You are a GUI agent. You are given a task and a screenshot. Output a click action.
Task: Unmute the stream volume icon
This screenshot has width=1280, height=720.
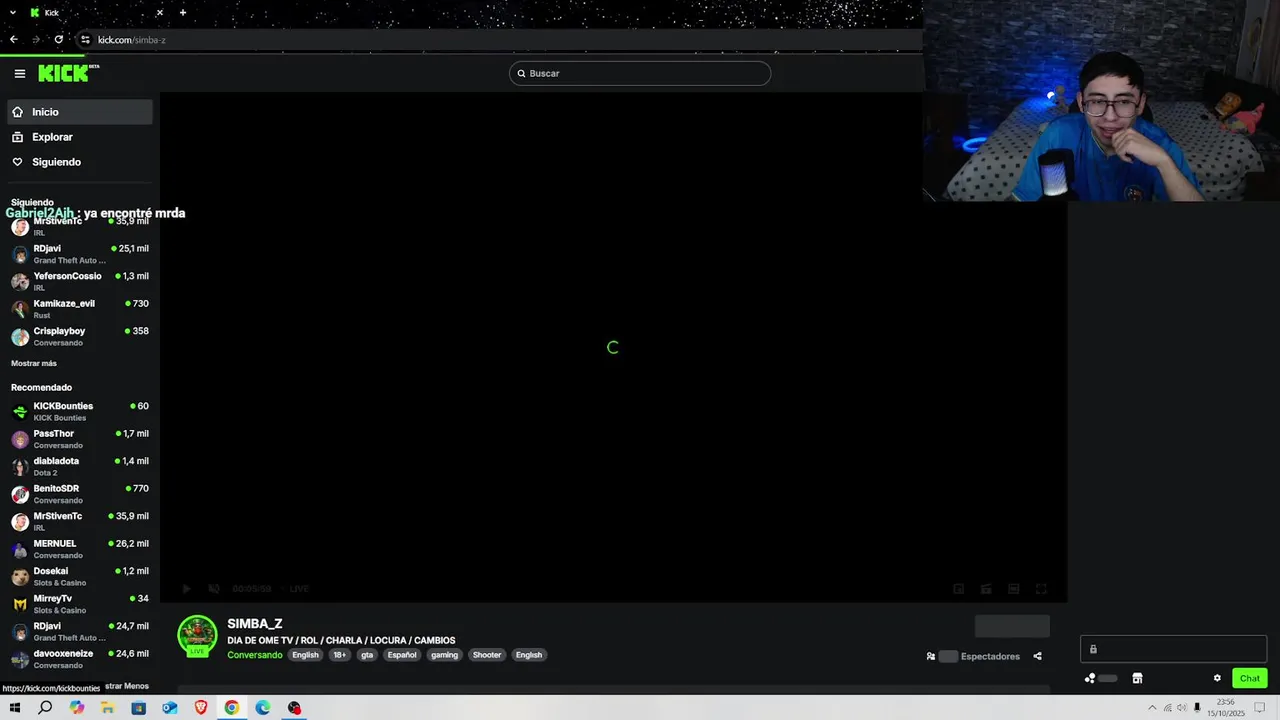coord(213,589)
